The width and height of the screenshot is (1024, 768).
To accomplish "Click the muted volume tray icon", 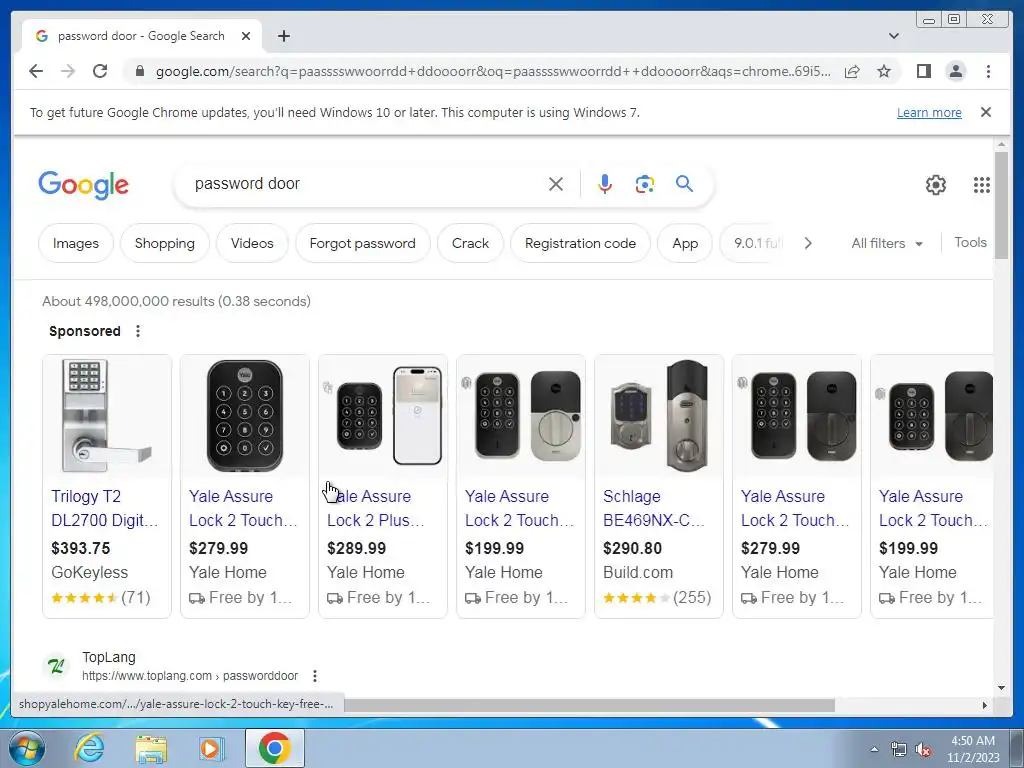I will click(923, 749).
